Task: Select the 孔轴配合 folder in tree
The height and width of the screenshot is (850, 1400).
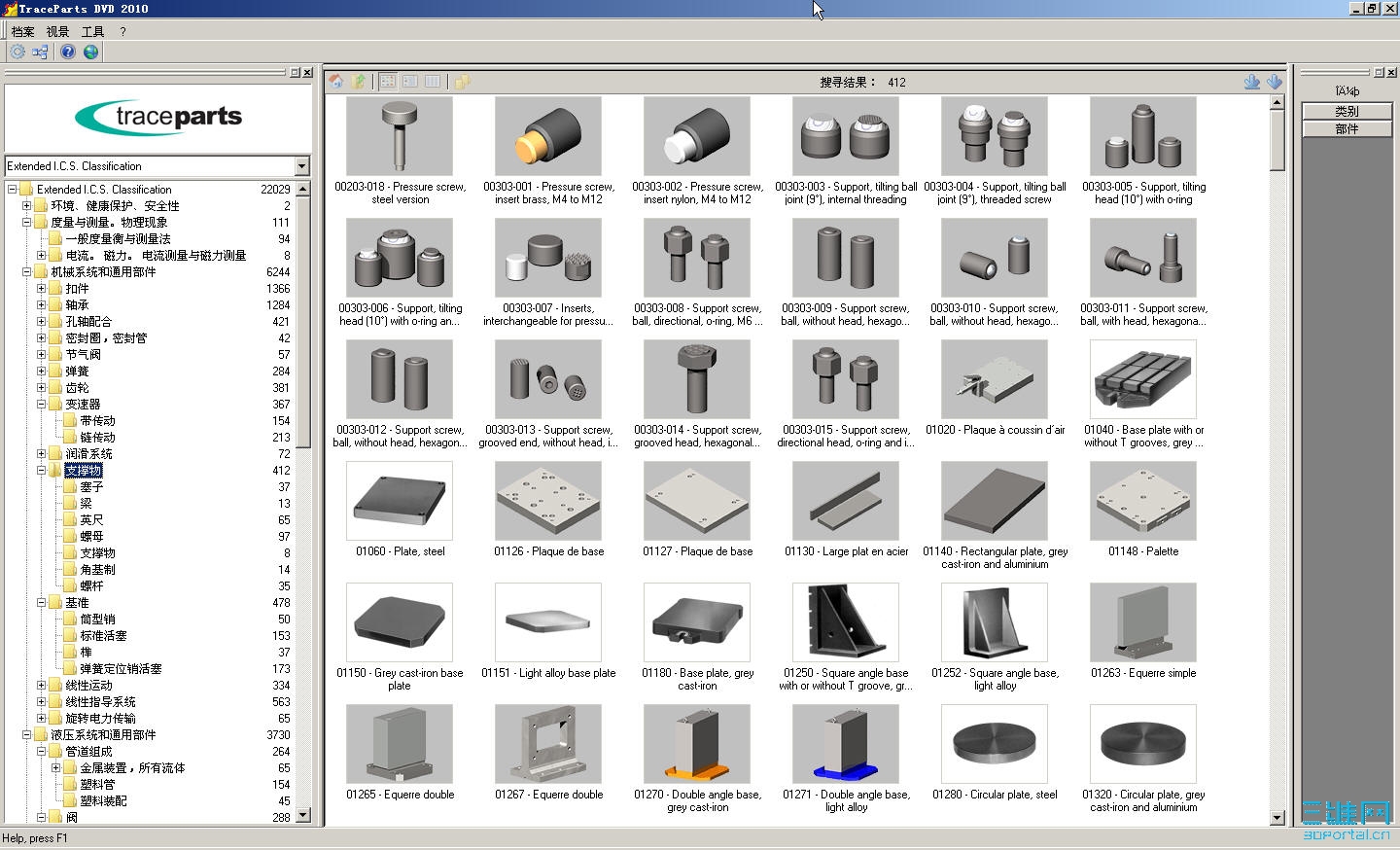Action: [88, 322]
